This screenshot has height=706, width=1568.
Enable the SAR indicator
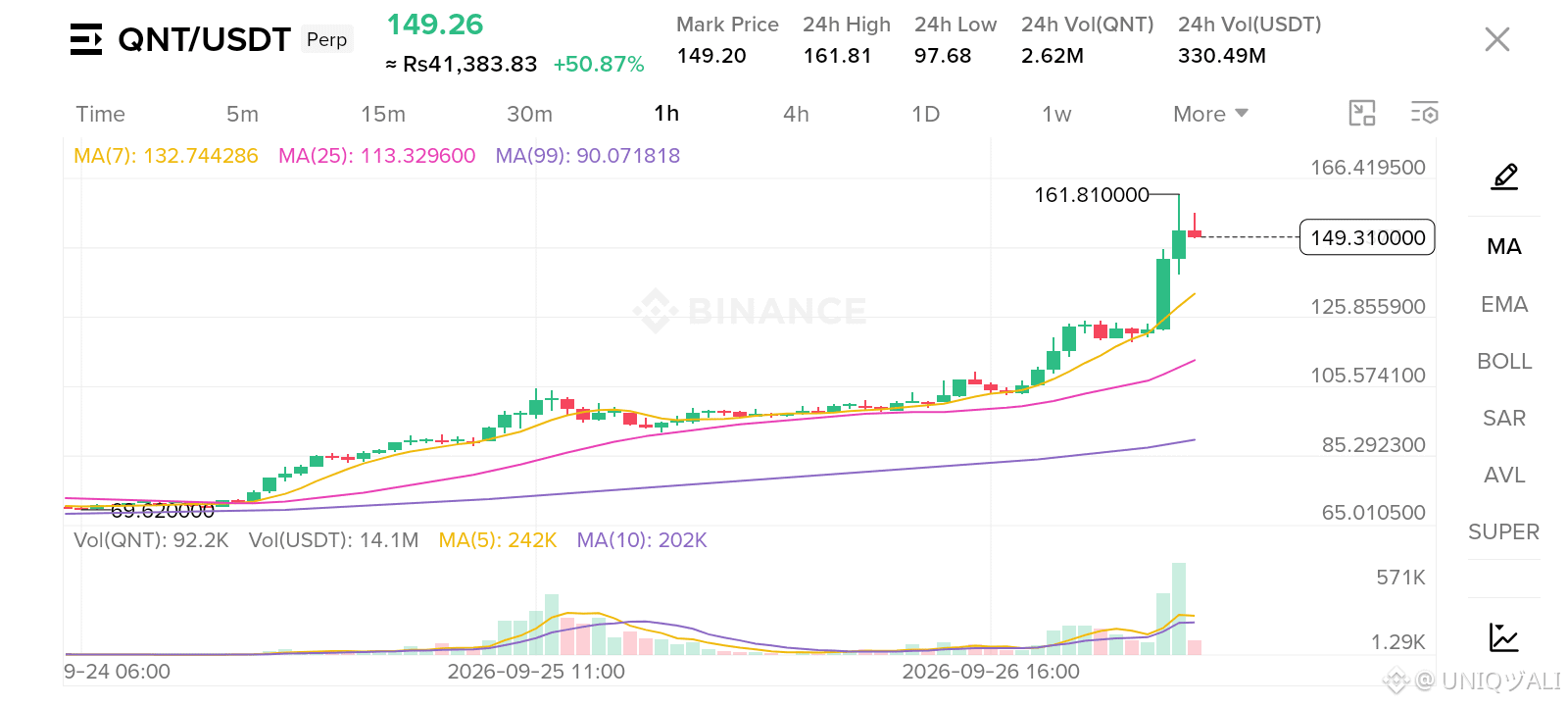click(x=1504, y=418)
